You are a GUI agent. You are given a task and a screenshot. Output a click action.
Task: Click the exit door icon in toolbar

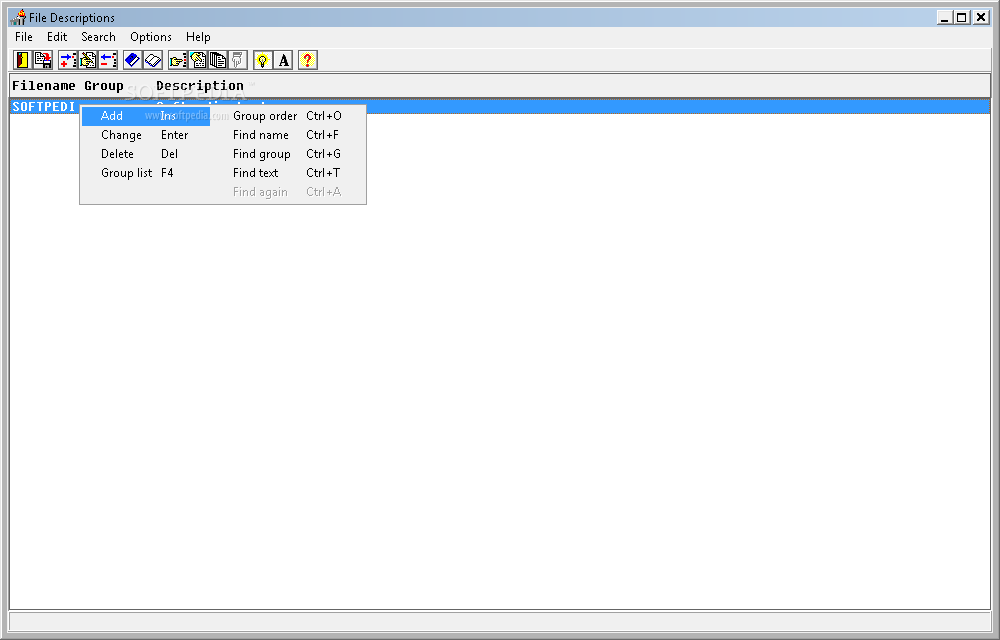point(22,60)
